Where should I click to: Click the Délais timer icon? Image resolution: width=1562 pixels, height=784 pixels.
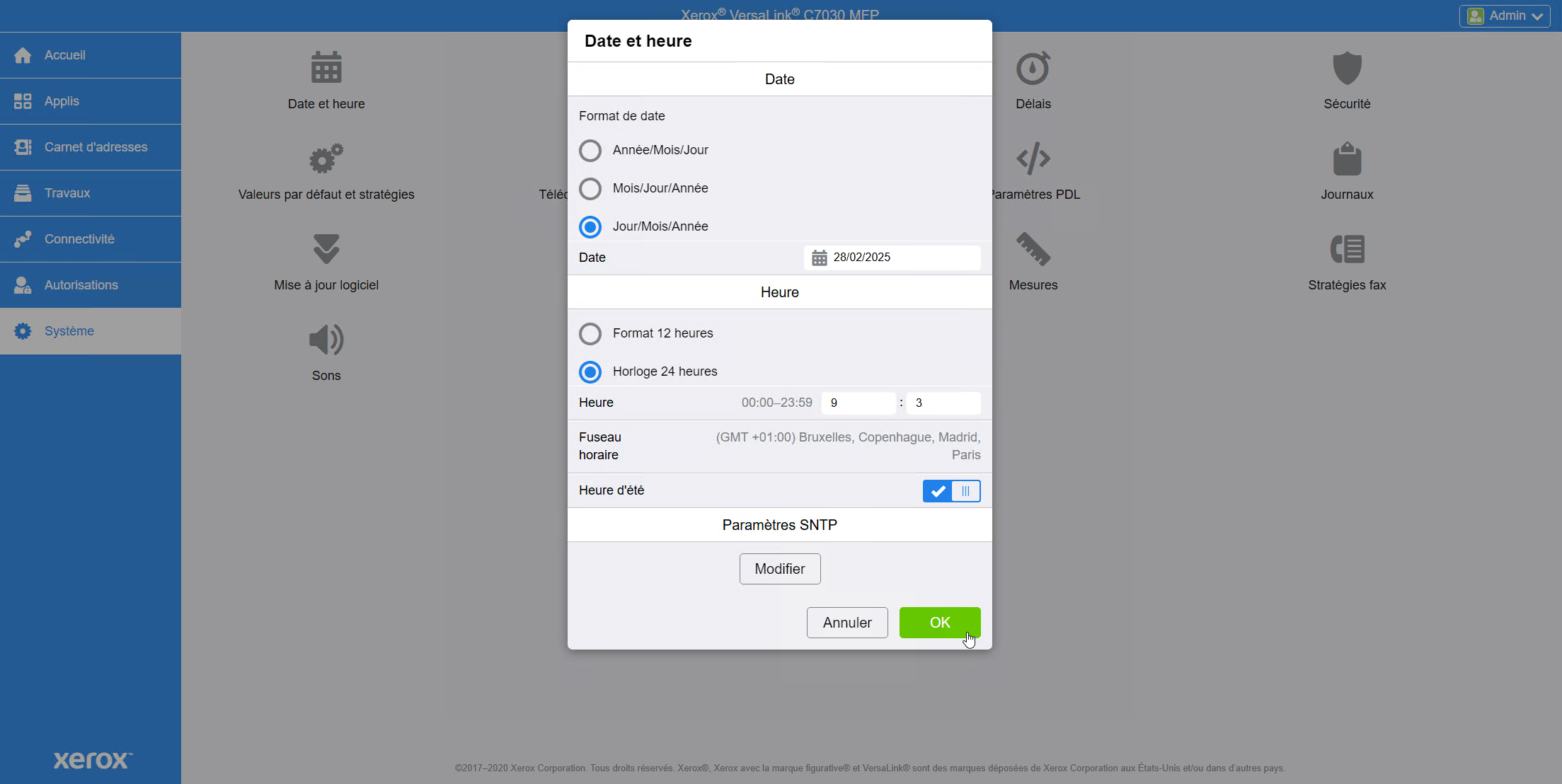coord(1033,69)
